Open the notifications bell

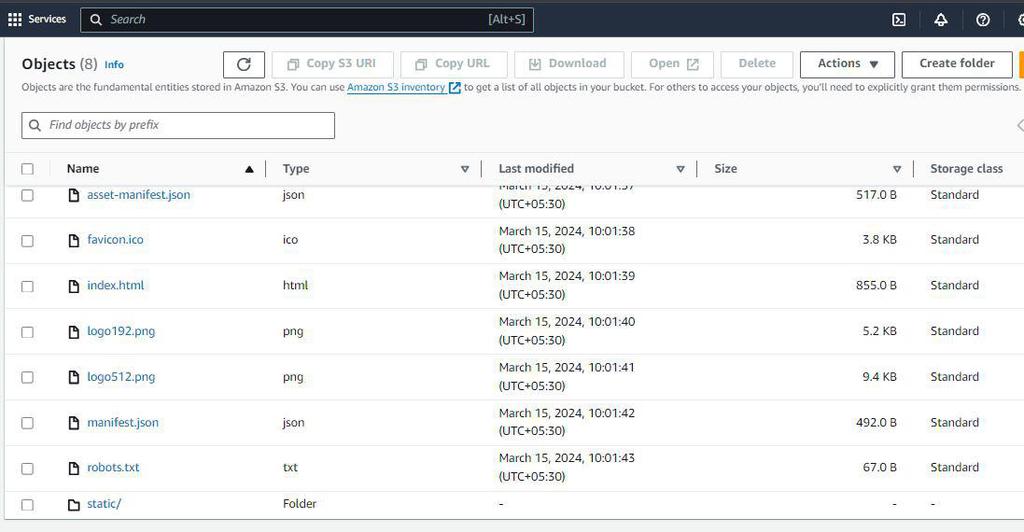[940, 20]
